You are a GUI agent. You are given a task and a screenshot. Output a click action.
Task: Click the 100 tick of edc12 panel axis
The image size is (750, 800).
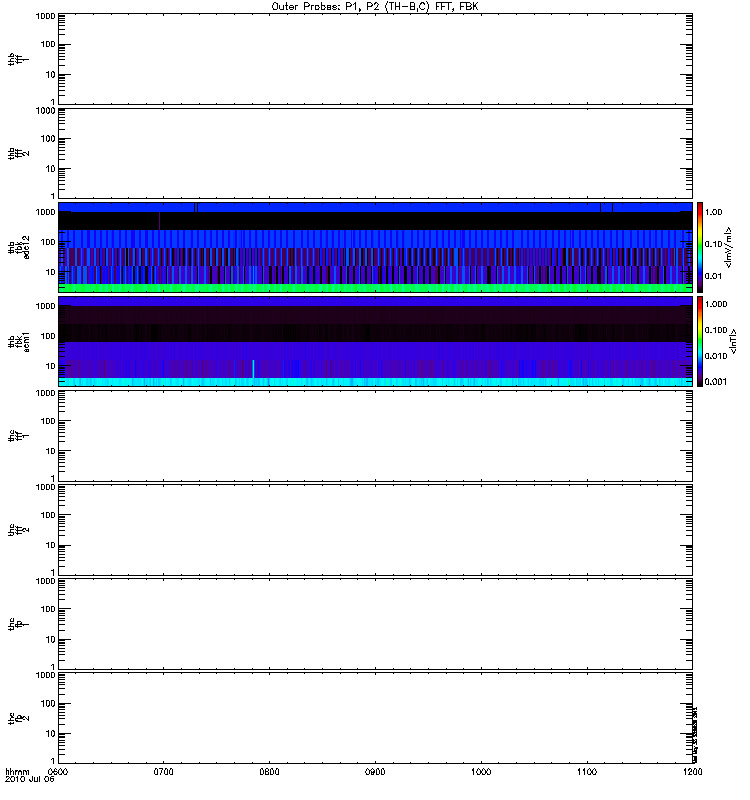point(48,242)
